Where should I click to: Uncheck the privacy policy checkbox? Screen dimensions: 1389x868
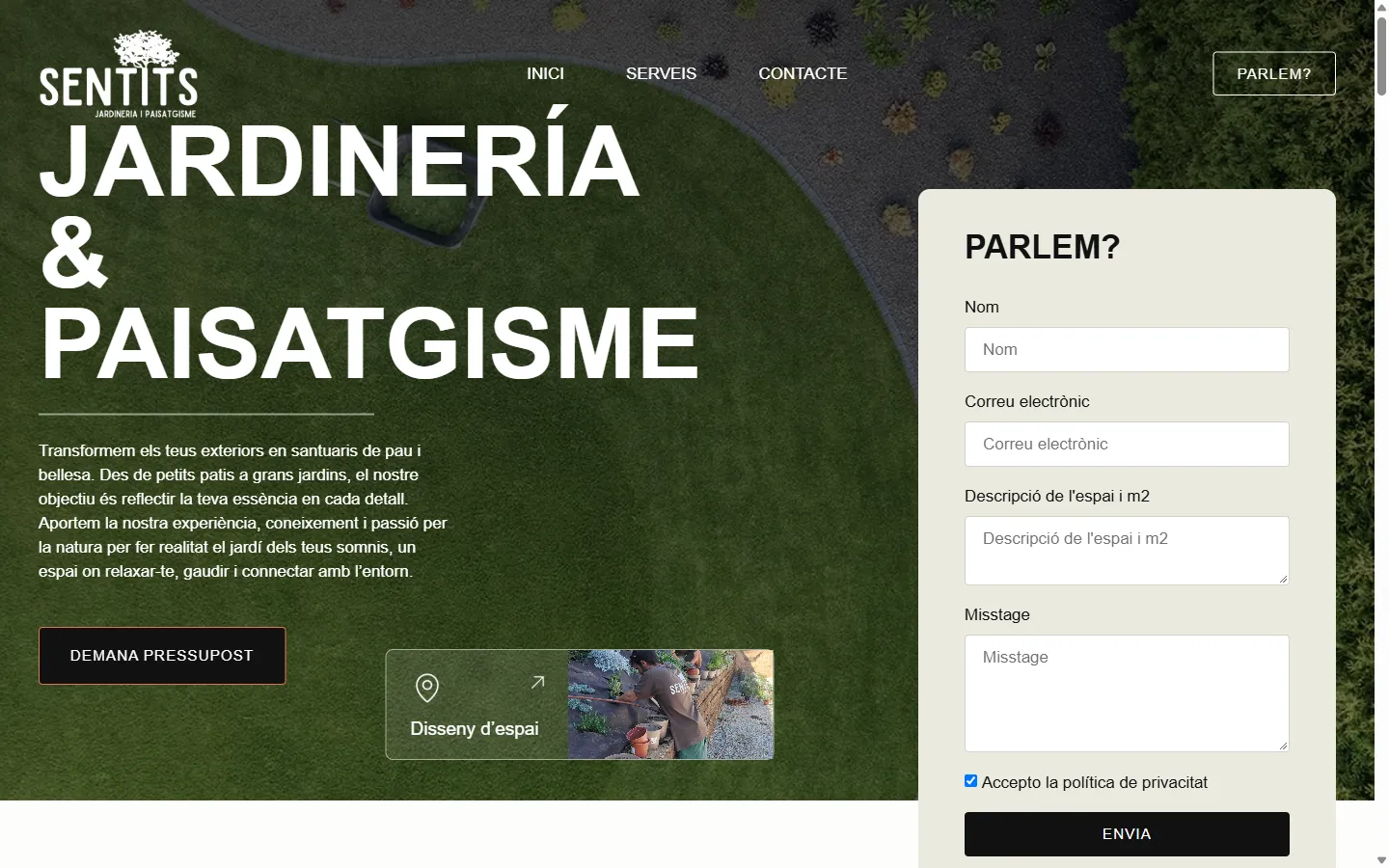coord(971,781)
